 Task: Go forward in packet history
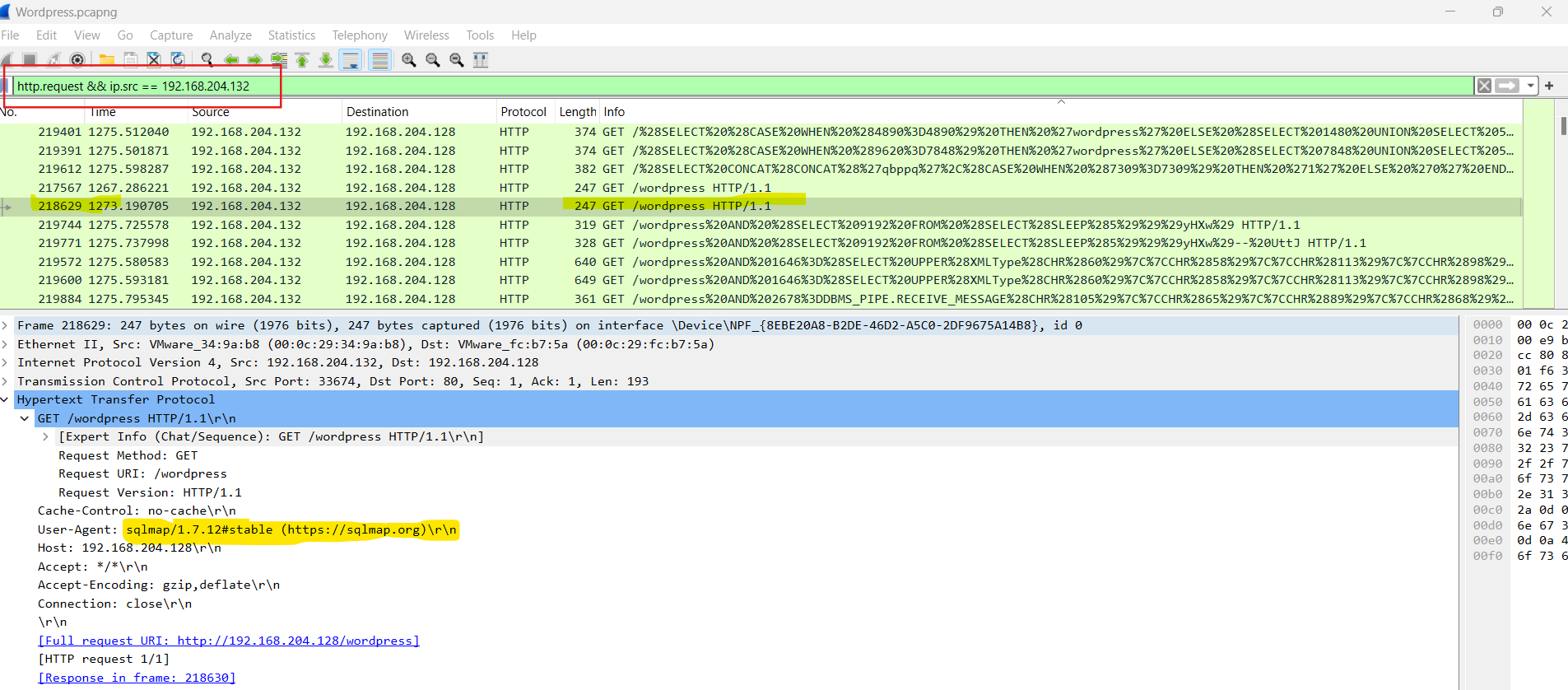point(255,59)
